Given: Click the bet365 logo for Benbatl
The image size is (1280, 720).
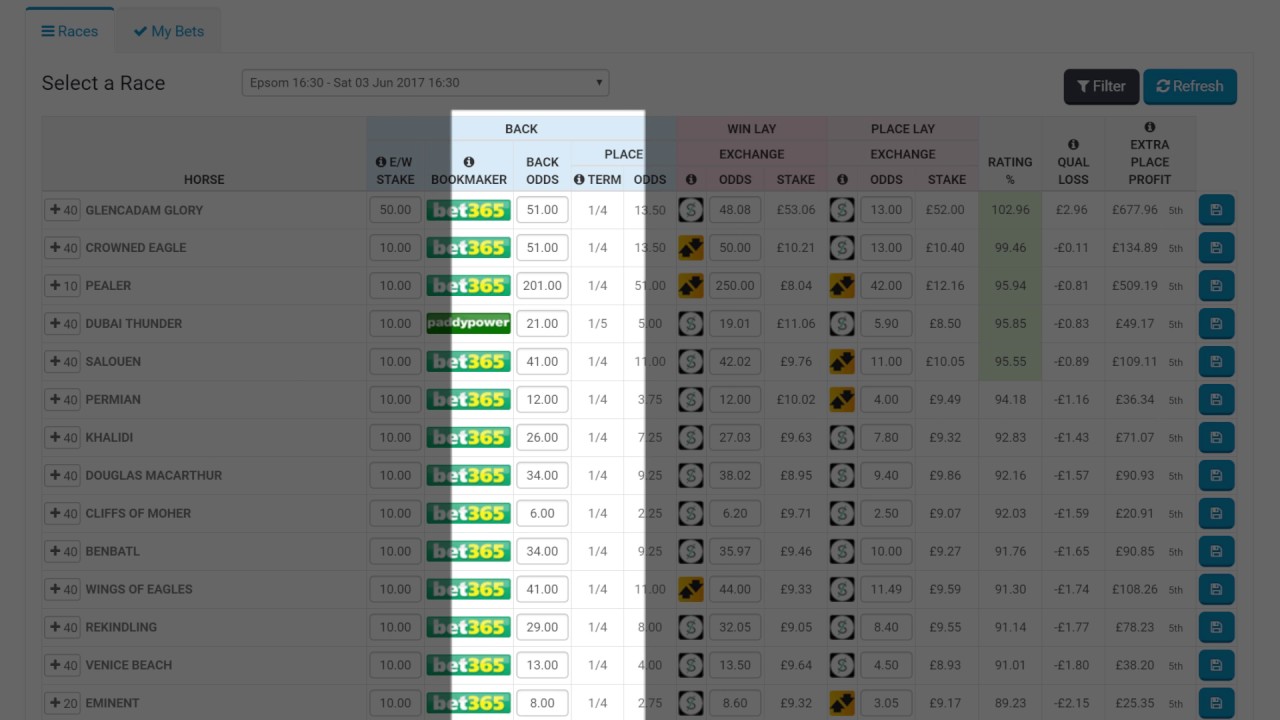Looking at the screenshot, I should click(469, 552).
